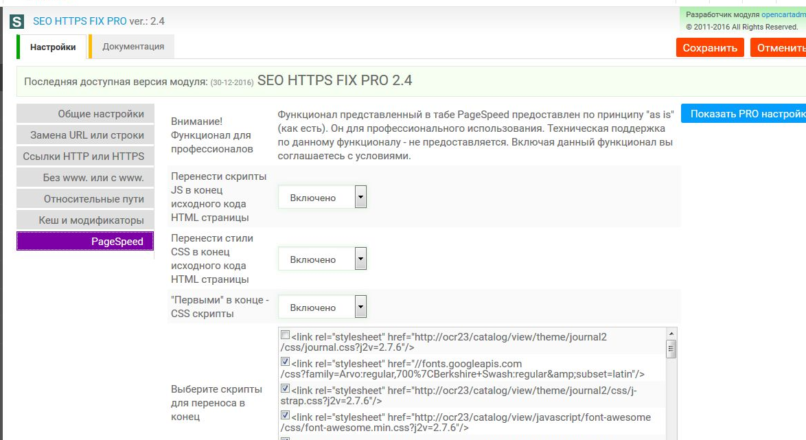Uncheck the fonts.googleapis.com stylesheet checkbox

pos(285,362)
